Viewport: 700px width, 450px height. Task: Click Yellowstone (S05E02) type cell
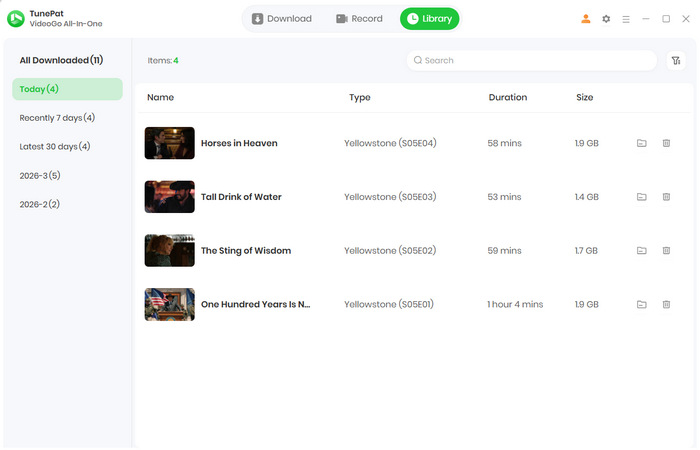(x=390, y=250)
